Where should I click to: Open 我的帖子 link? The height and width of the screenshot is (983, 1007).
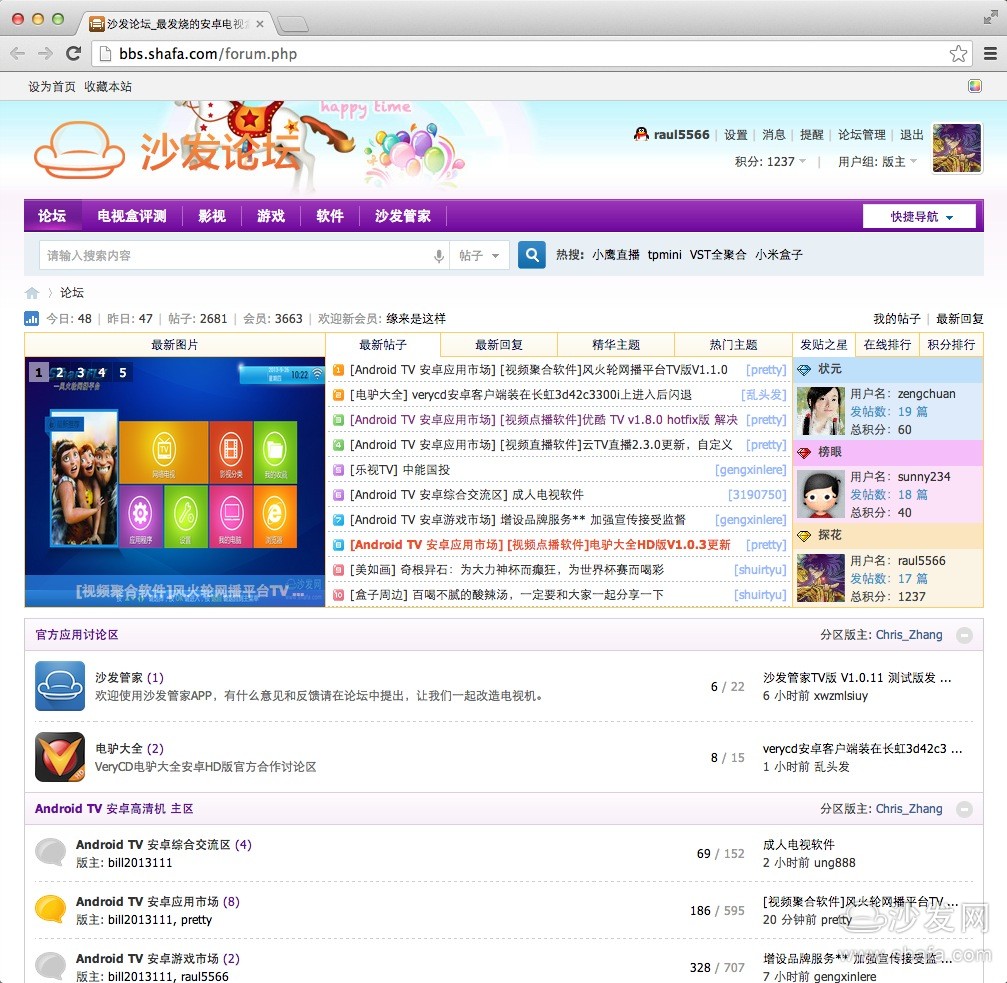(x=897, y=318)
